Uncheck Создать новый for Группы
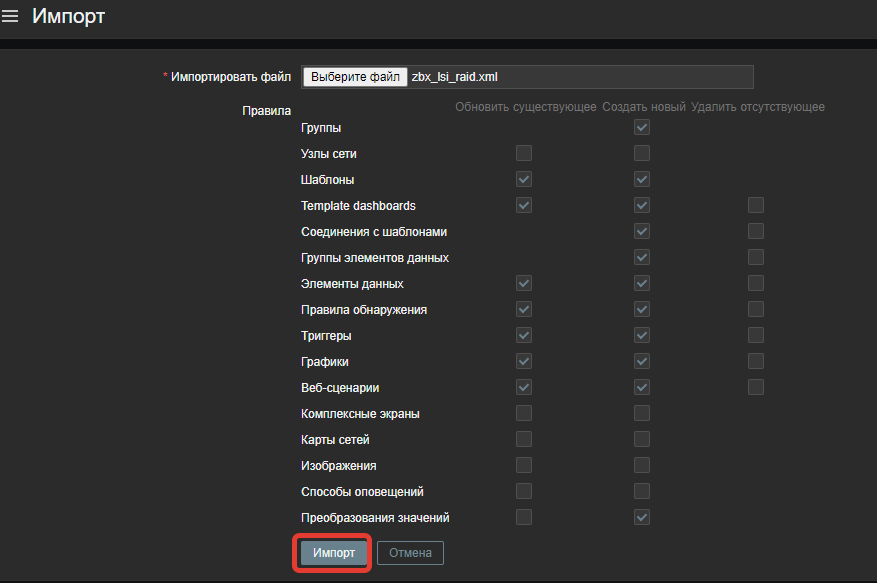This screenshot has height=583, width=877. pyautogui.click(x=642, y=128)
